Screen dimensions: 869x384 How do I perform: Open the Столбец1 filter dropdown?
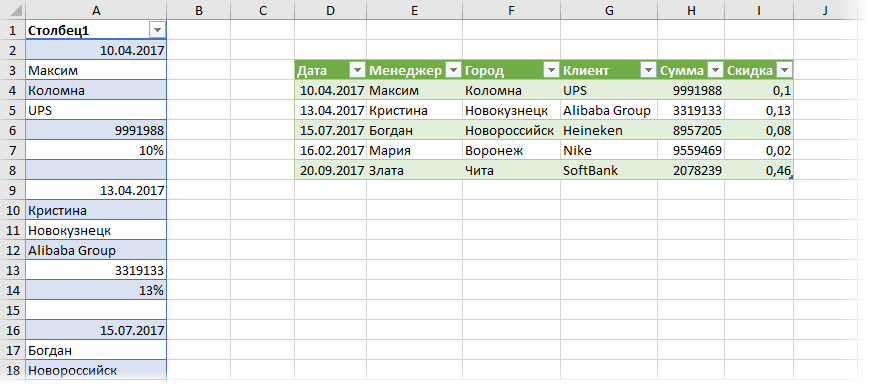[158, 30]
